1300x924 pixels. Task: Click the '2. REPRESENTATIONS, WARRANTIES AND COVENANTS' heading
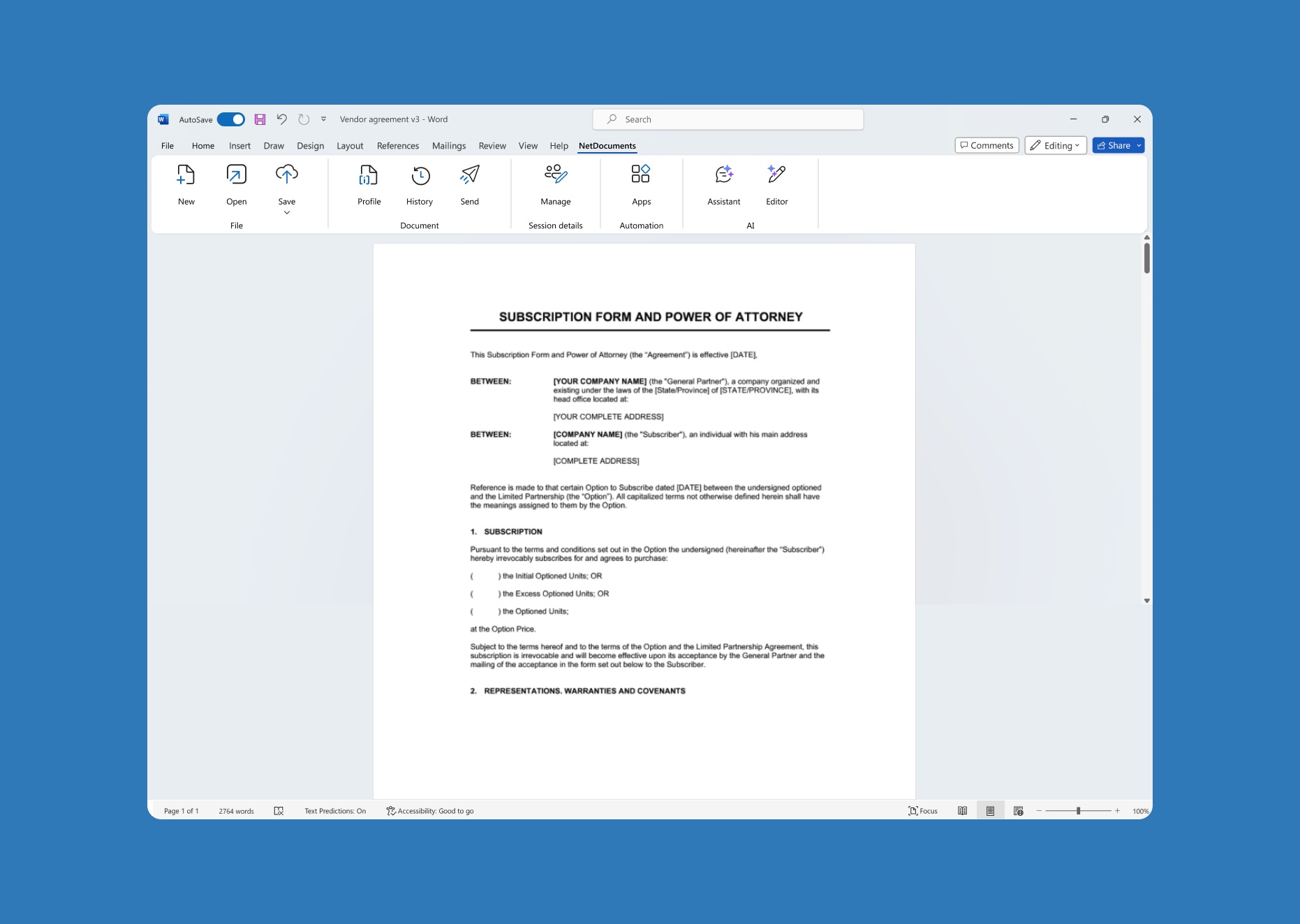[x=578, y=691]
